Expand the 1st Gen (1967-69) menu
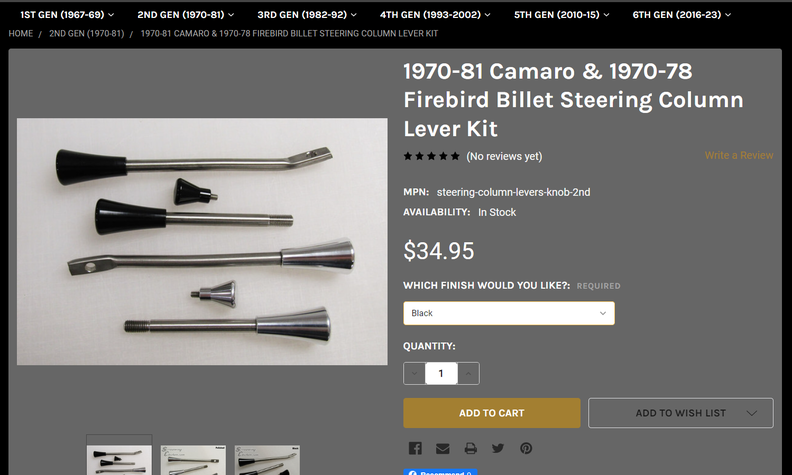The height and width of the screenshot is (475, 792). 67,15
